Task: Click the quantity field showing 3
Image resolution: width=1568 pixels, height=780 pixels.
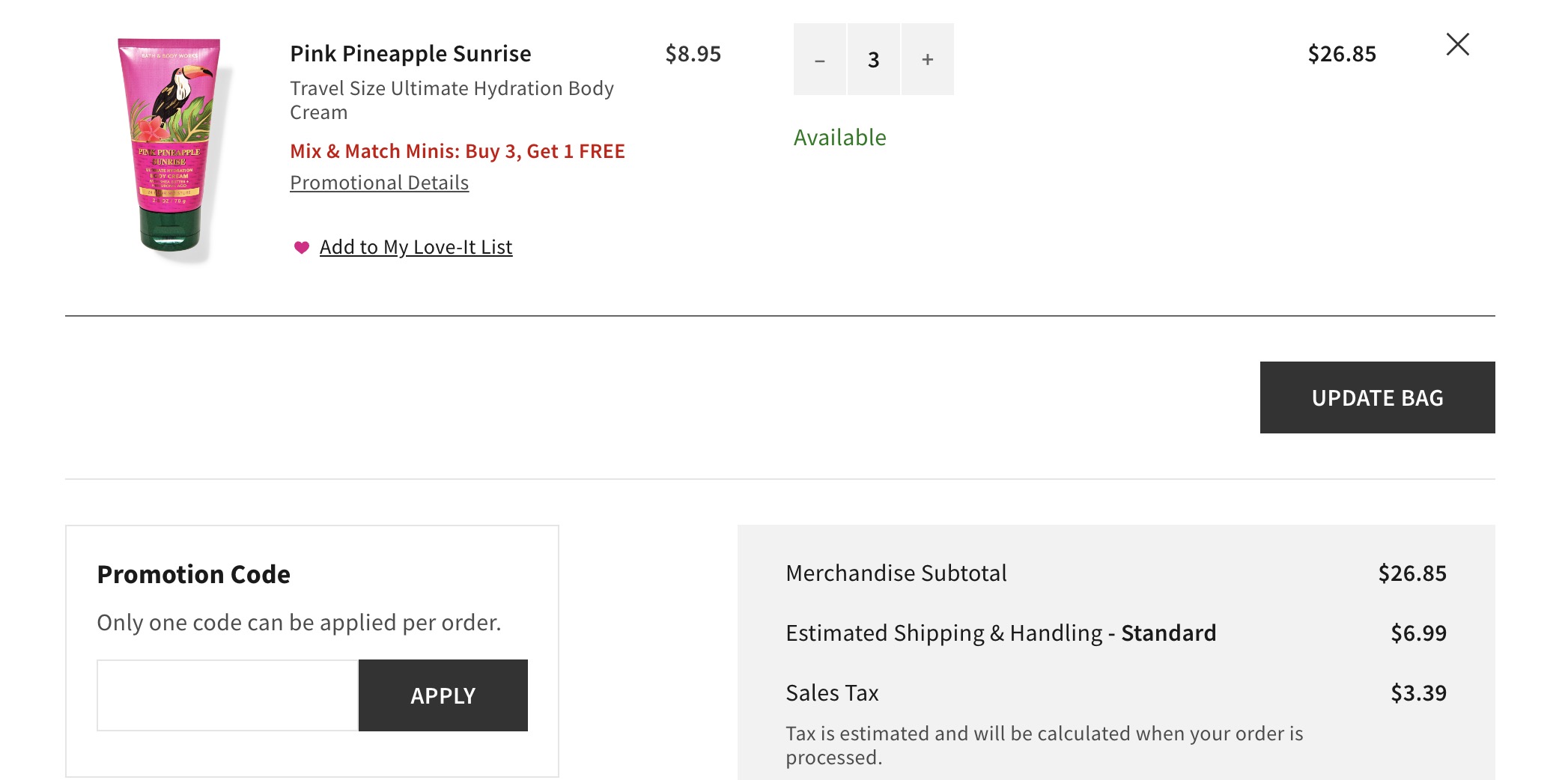Action: click(x=873, y=58)
